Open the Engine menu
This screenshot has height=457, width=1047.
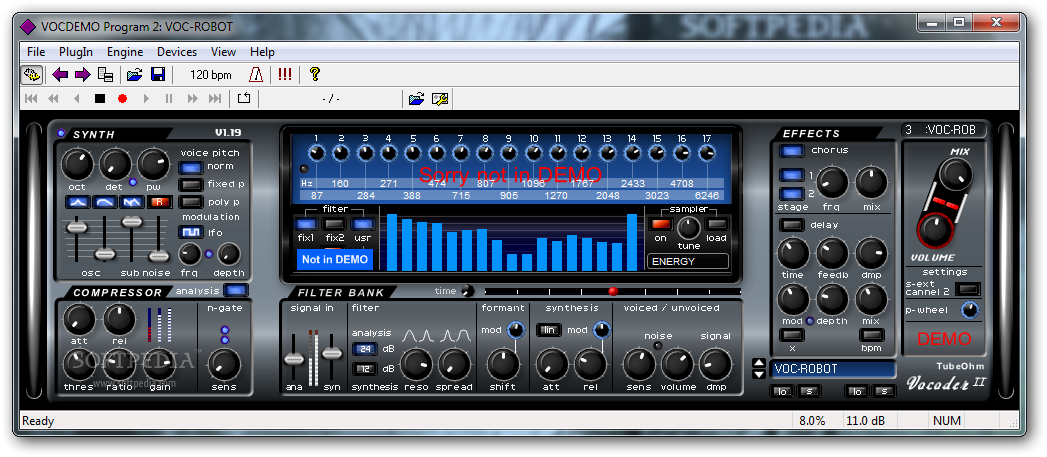pos(125,51)
